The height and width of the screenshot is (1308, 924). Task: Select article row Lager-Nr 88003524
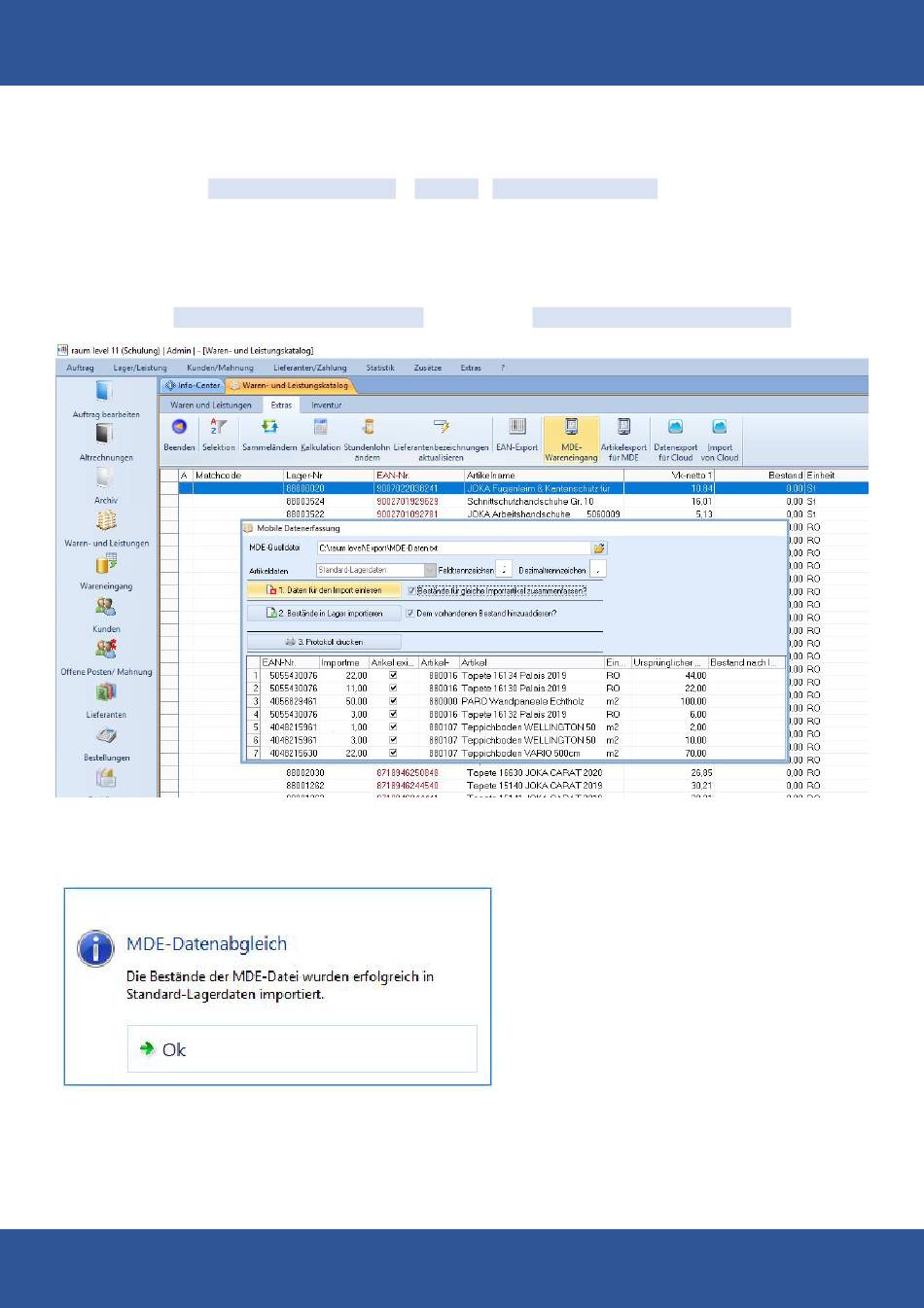[514, 501]
